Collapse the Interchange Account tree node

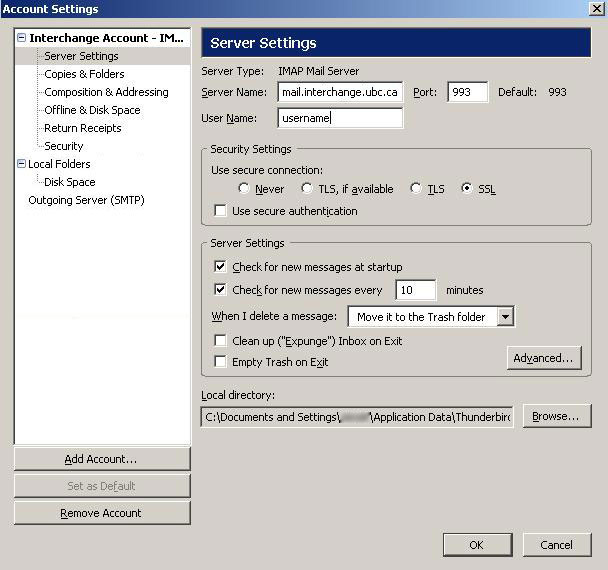[x=22, y=38]
